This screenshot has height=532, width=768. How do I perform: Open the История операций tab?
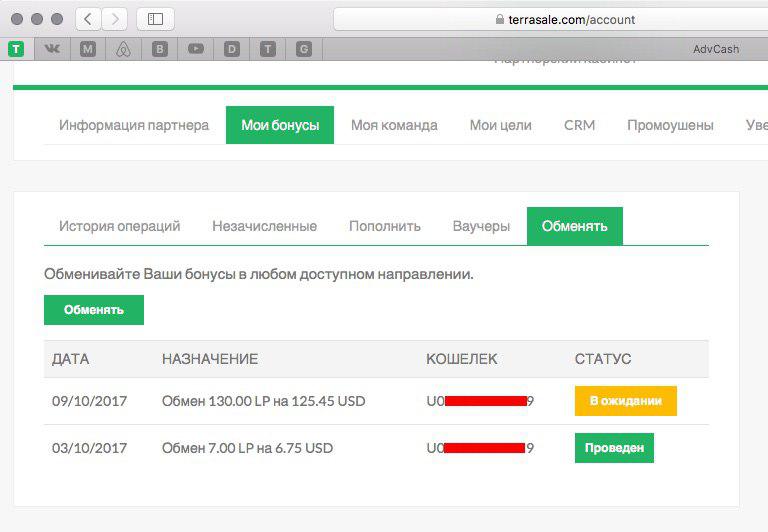pos(120,226)
